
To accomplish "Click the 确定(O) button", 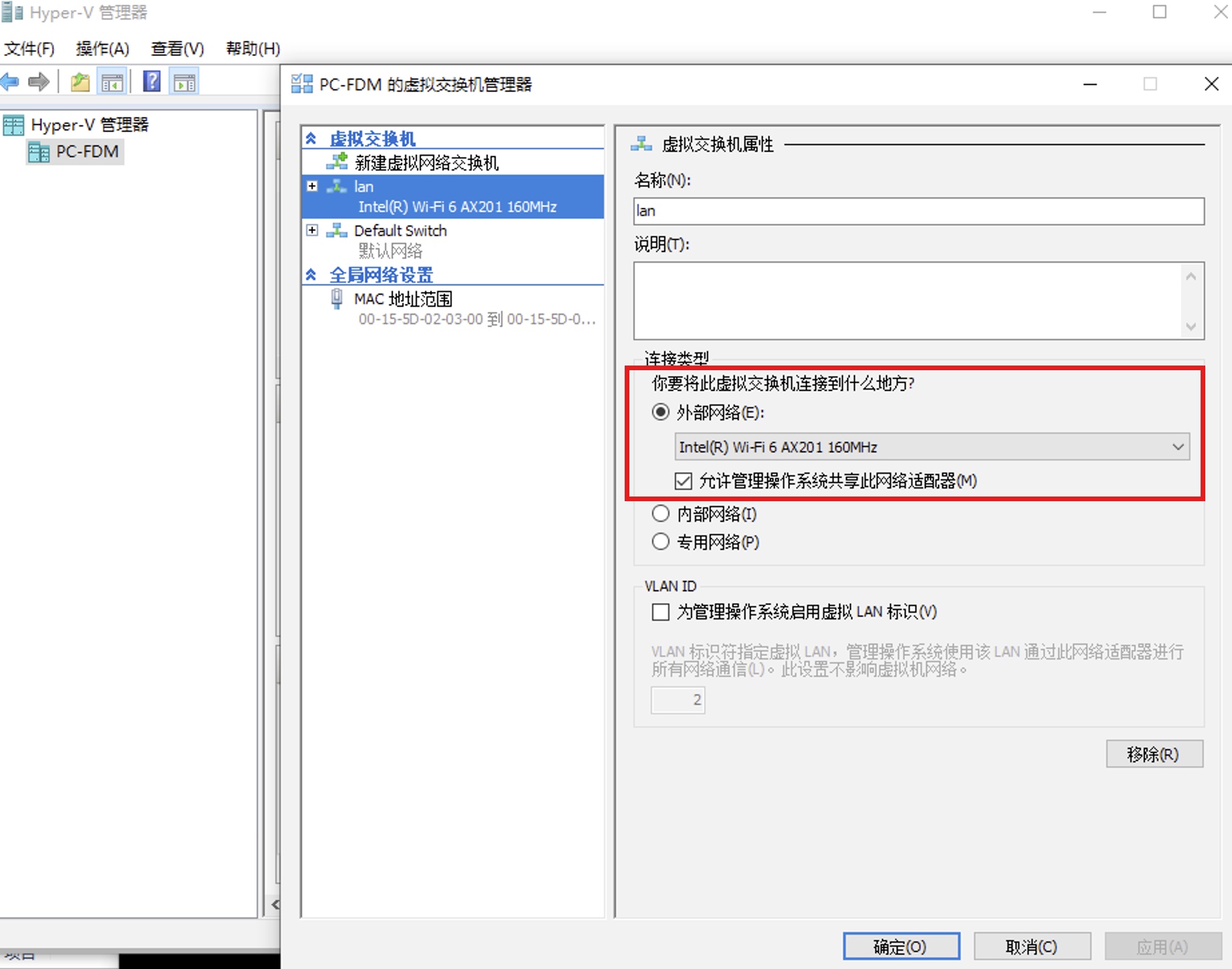I will tap(901, 946).
